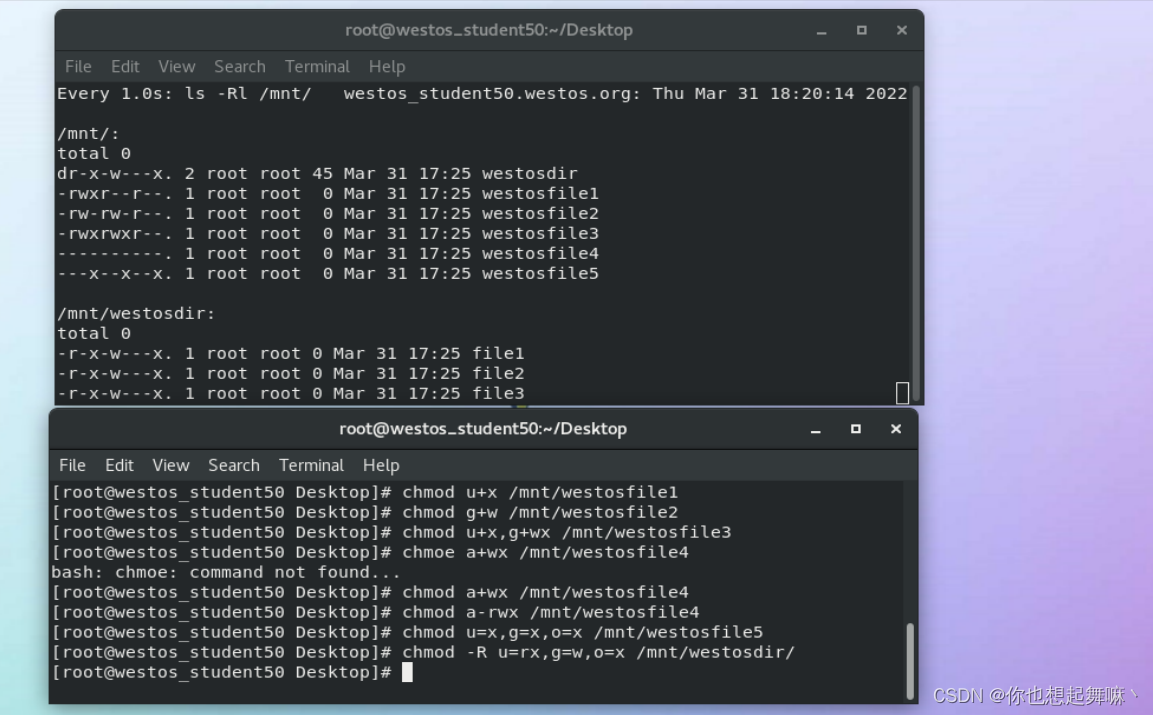The image size is (1153, 715).
Task: Open the Help menu in the bottom terminal
Action: pos(381,464)
